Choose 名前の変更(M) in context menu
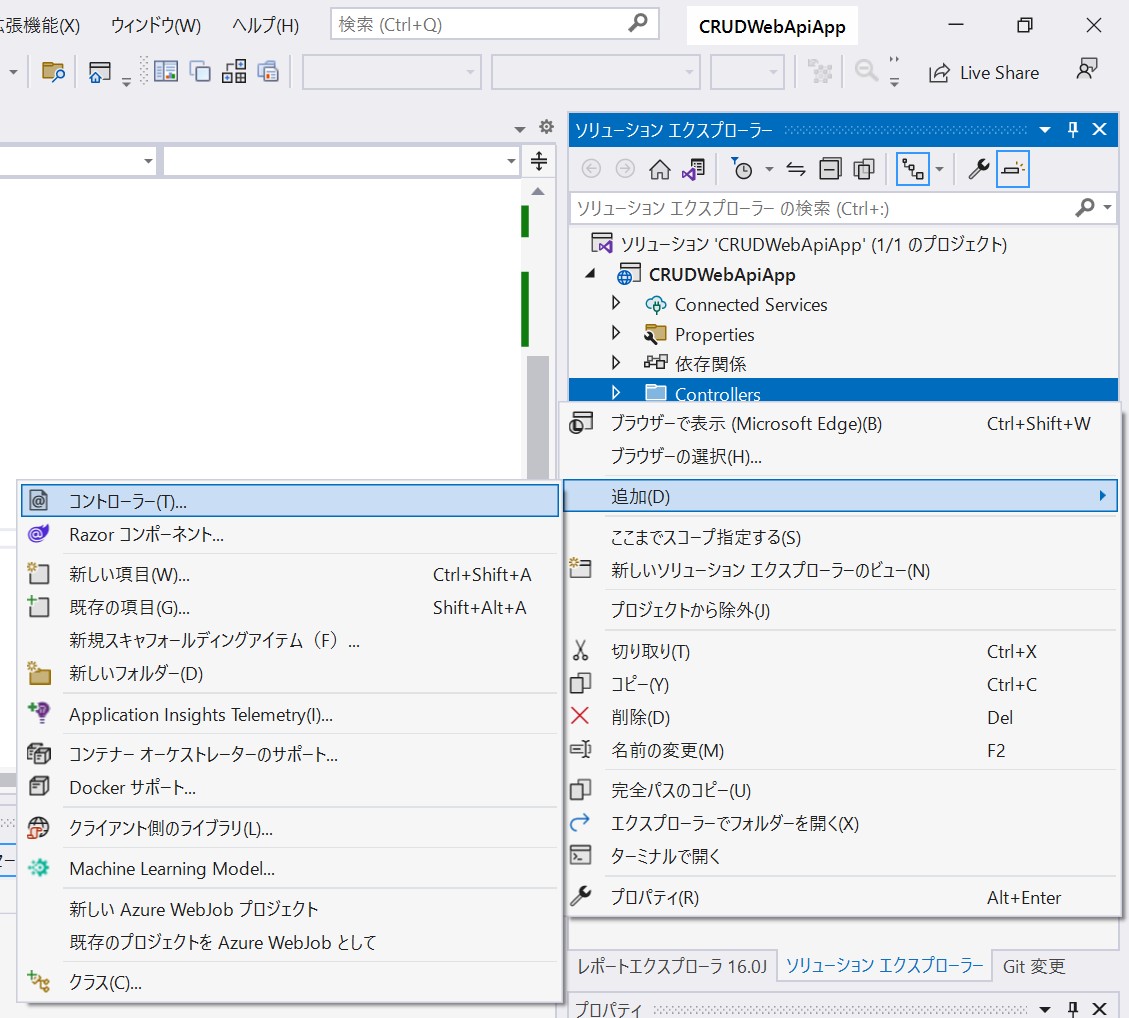This screenshot has width=1129, height=1018. click(x=840, y=751)
